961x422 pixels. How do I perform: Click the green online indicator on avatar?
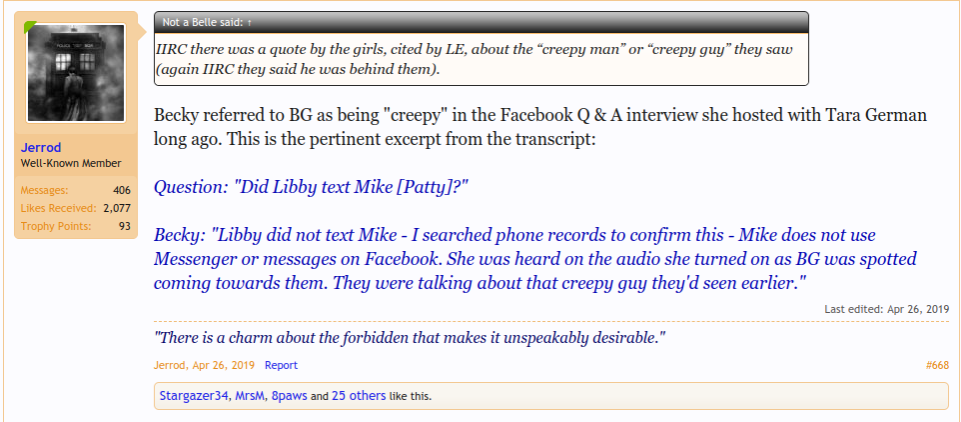31,26
